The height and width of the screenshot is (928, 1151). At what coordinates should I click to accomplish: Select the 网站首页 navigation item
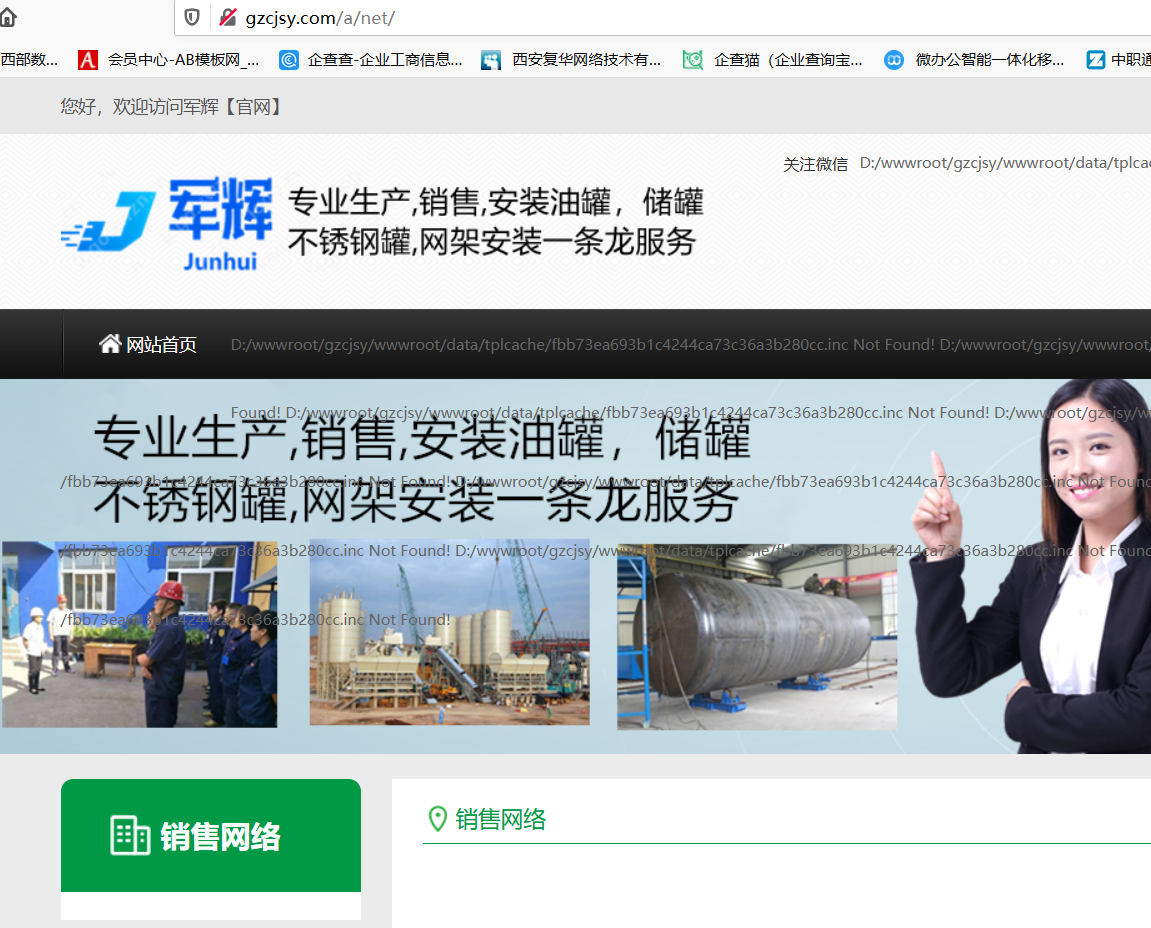(160, 345)
